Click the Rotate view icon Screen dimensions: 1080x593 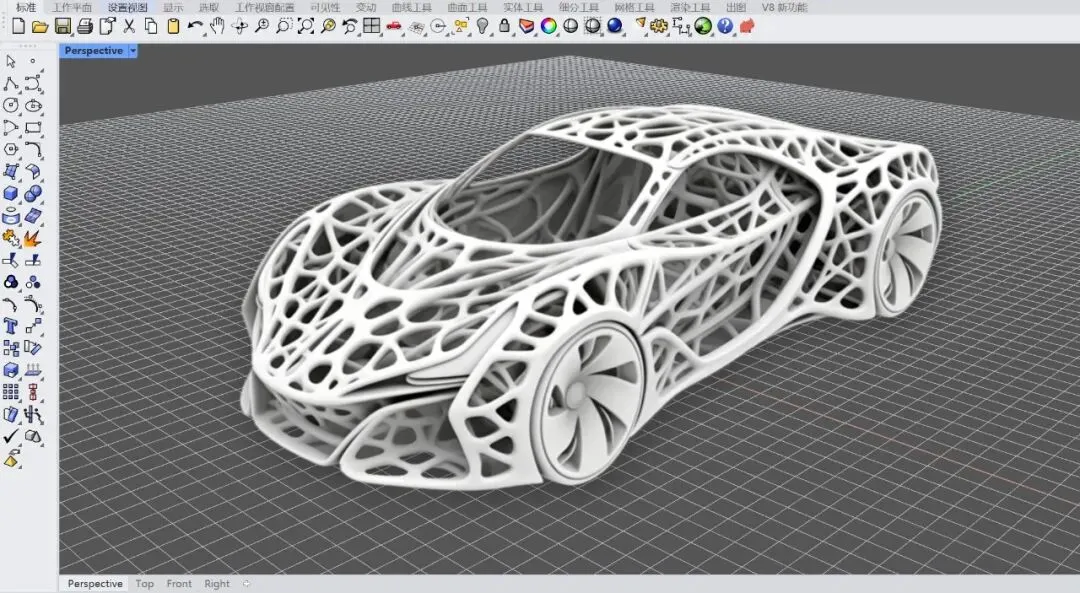[x=240, y=26]
